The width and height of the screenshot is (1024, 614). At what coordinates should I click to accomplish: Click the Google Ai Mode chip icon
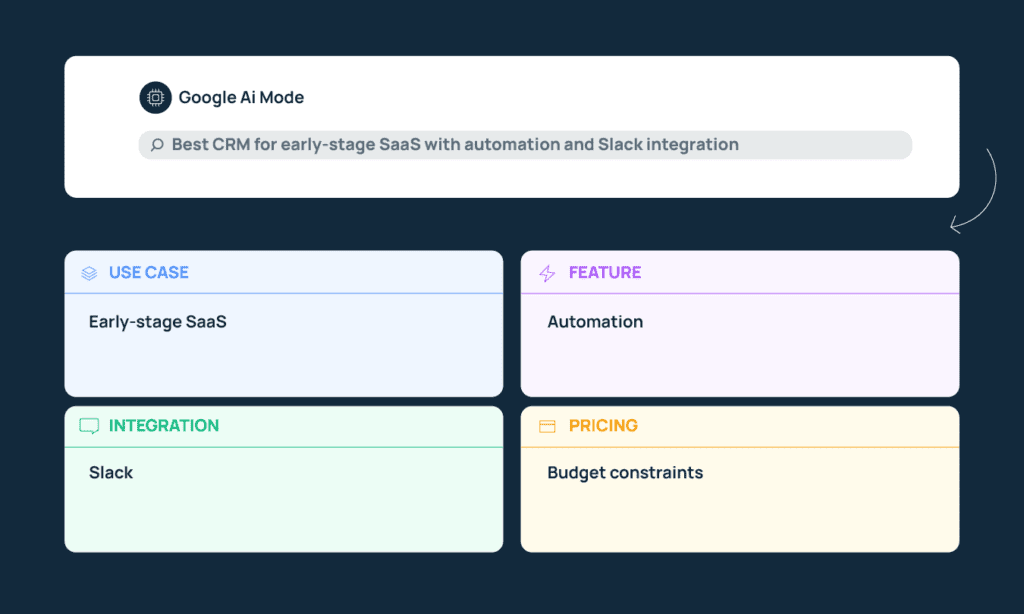[155, 98]
